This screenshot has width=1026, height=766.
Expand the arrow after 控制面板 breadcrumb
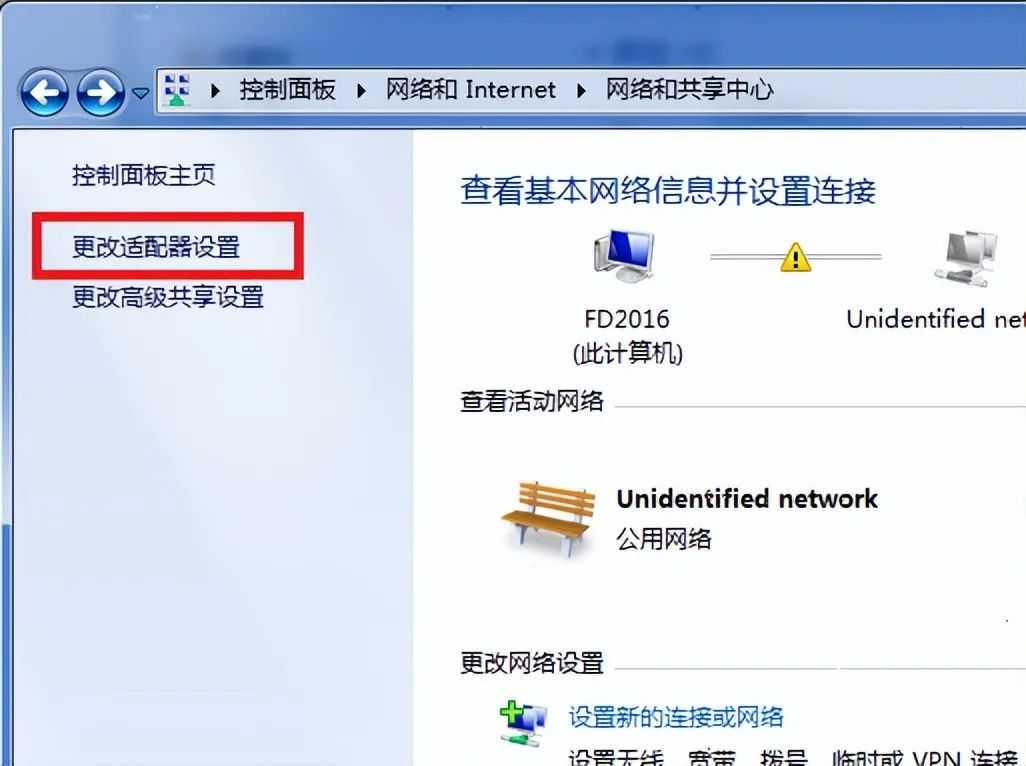[x=361, y=90]
